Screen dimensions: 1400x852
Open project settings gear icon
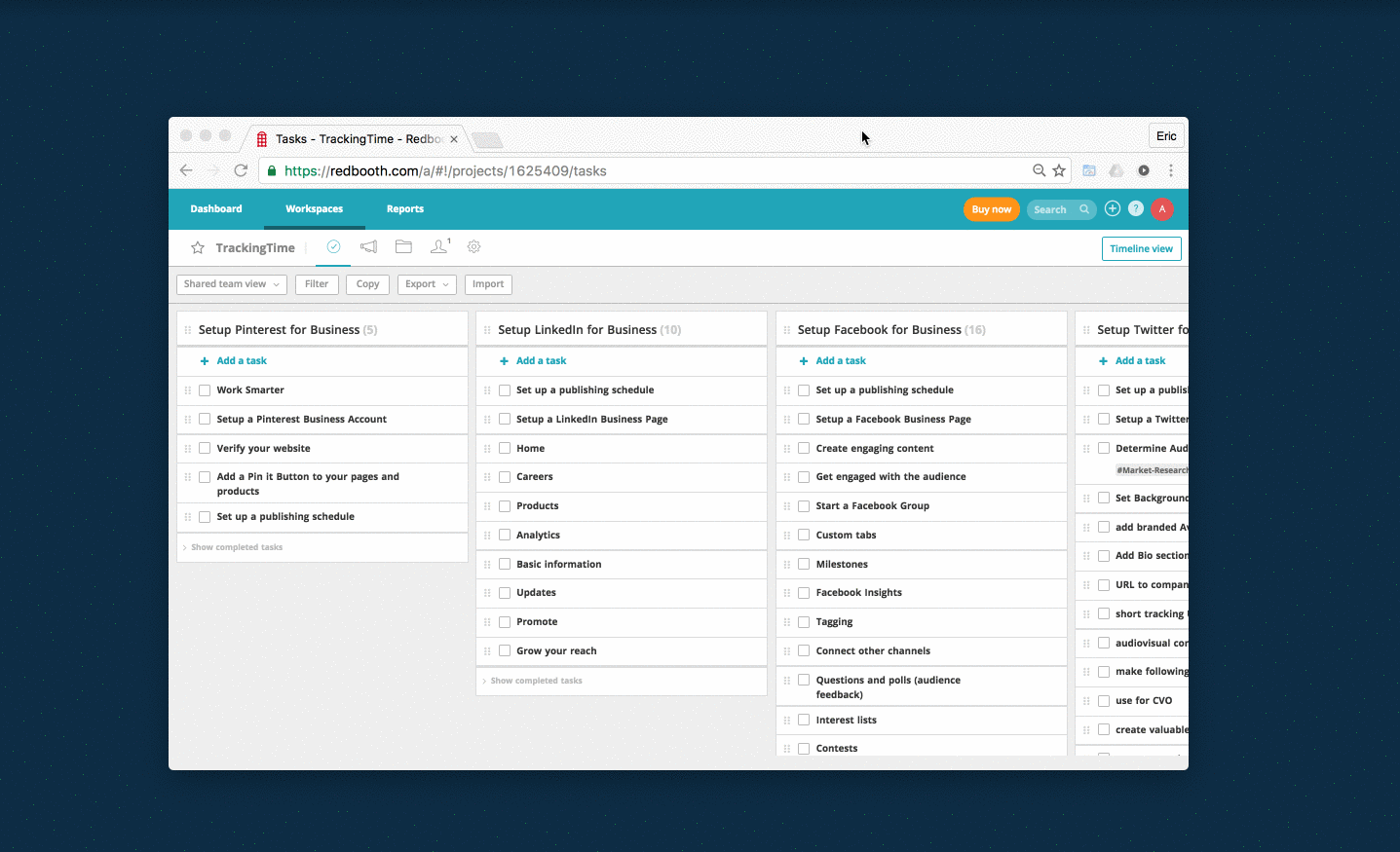[474, 247]
